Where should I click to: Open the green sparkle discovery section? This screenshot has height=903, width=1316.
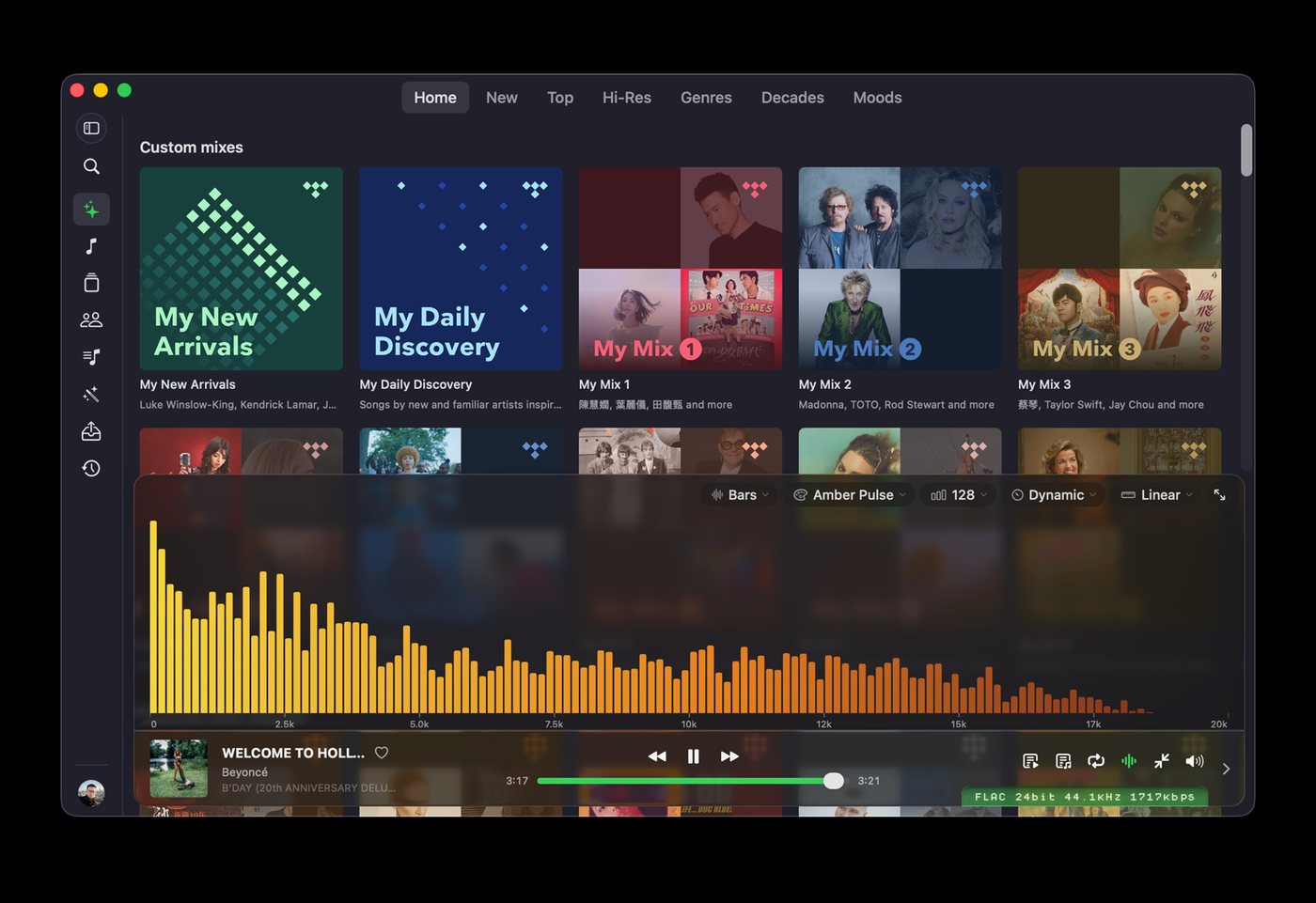click(91, 210)
